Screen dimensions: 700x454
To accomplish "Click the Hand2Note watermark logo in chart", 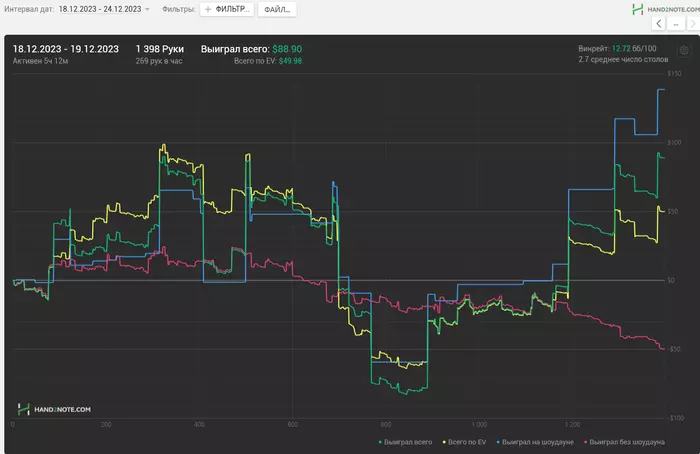I will click(x=55, y=409).
